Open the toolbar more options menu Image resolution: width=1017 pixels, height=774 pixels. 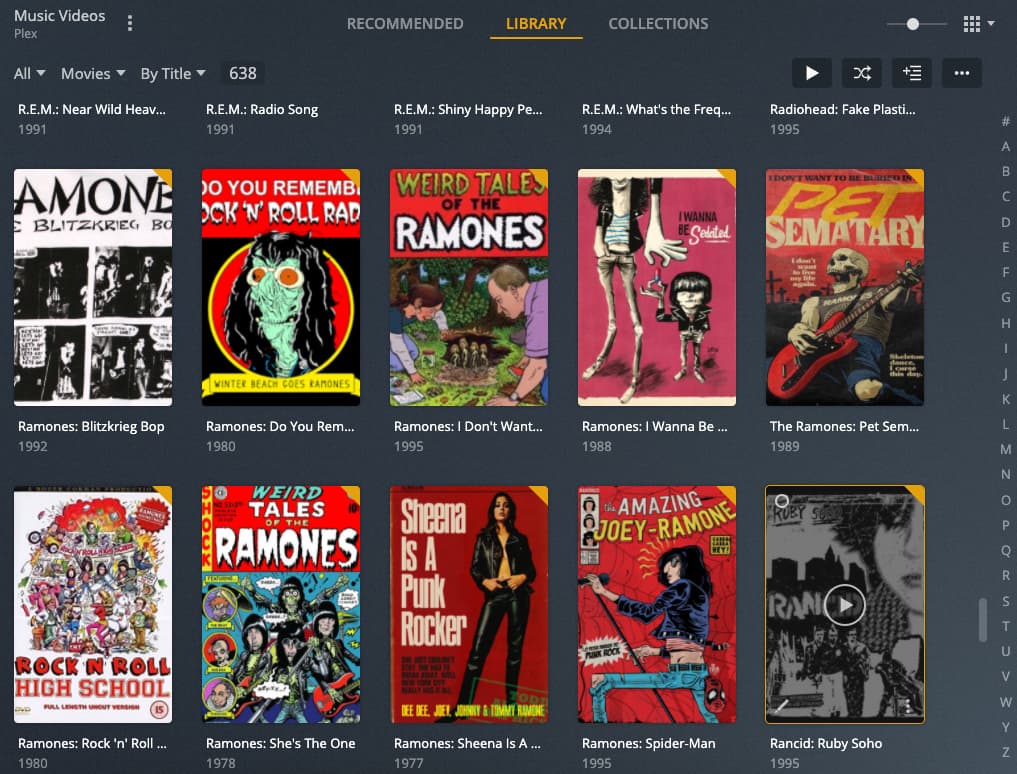click(962, 73)
